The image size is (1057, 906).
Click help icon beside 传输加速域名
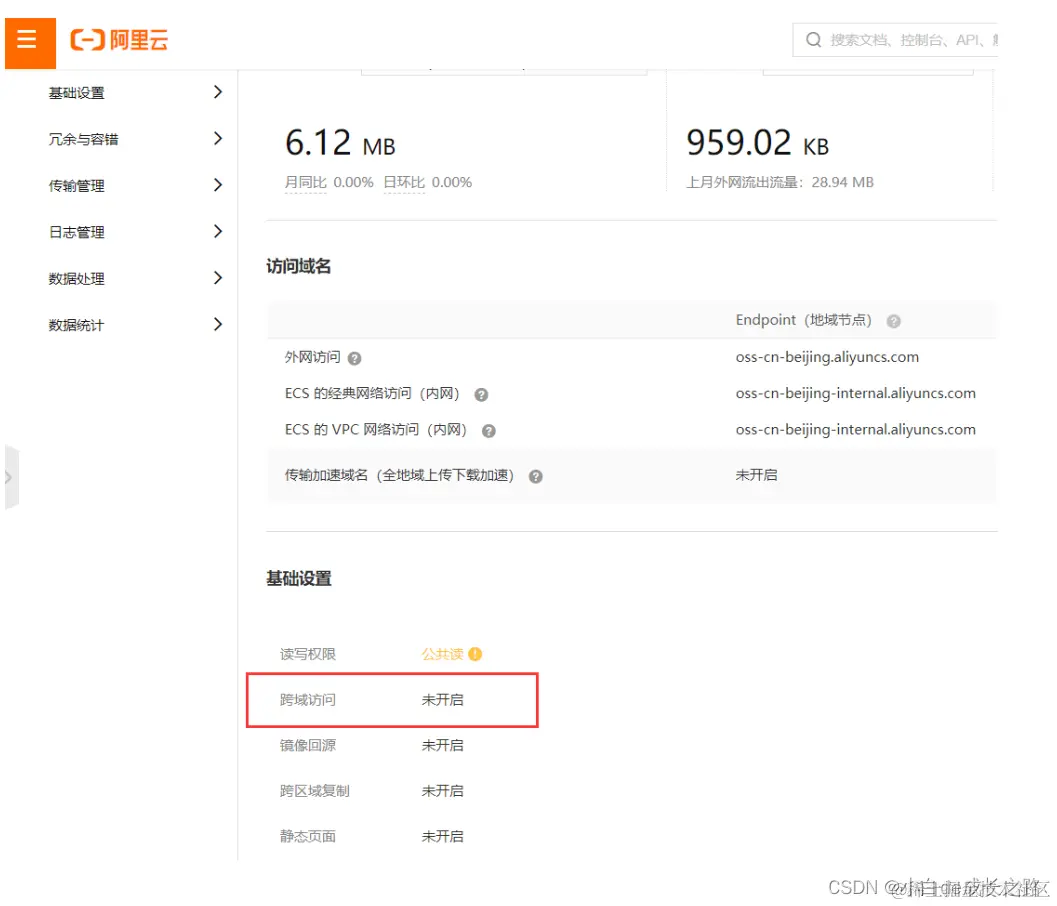tap(536, 477)
